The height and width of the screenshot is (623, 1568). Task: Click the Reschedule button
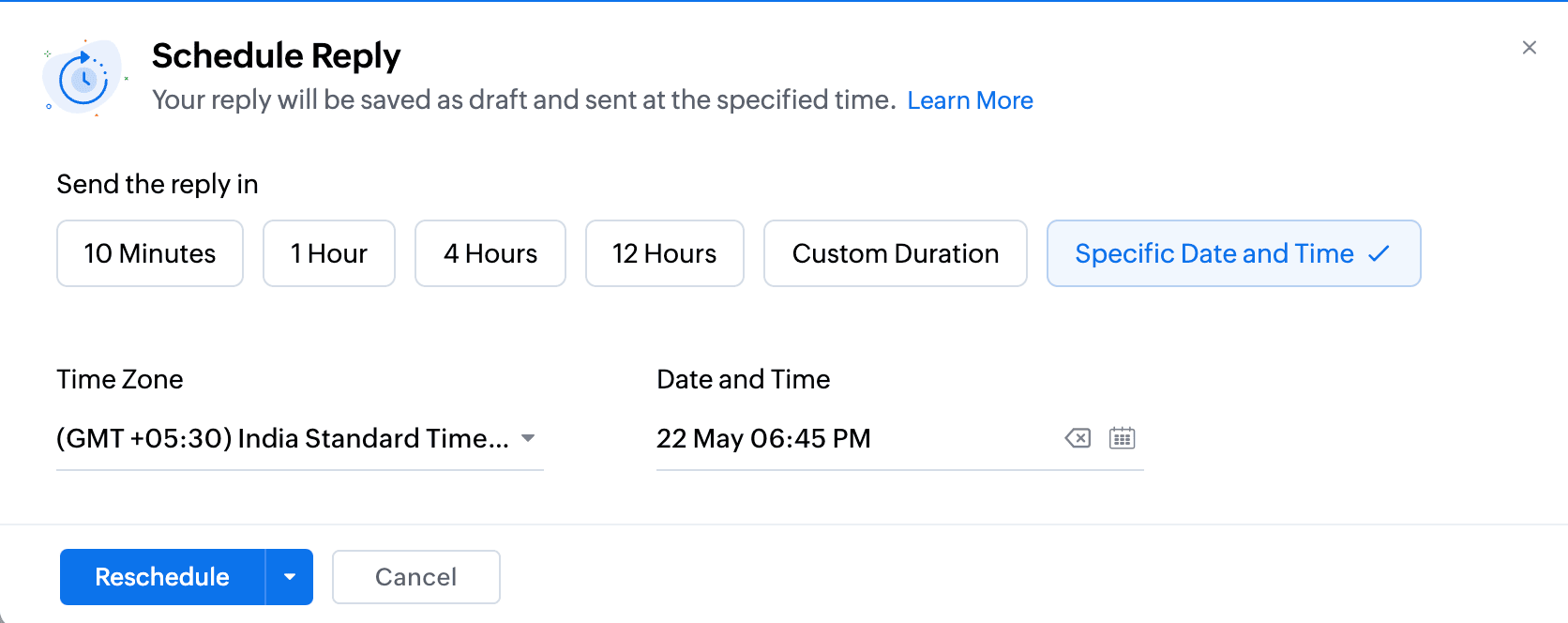click(162, 577)
